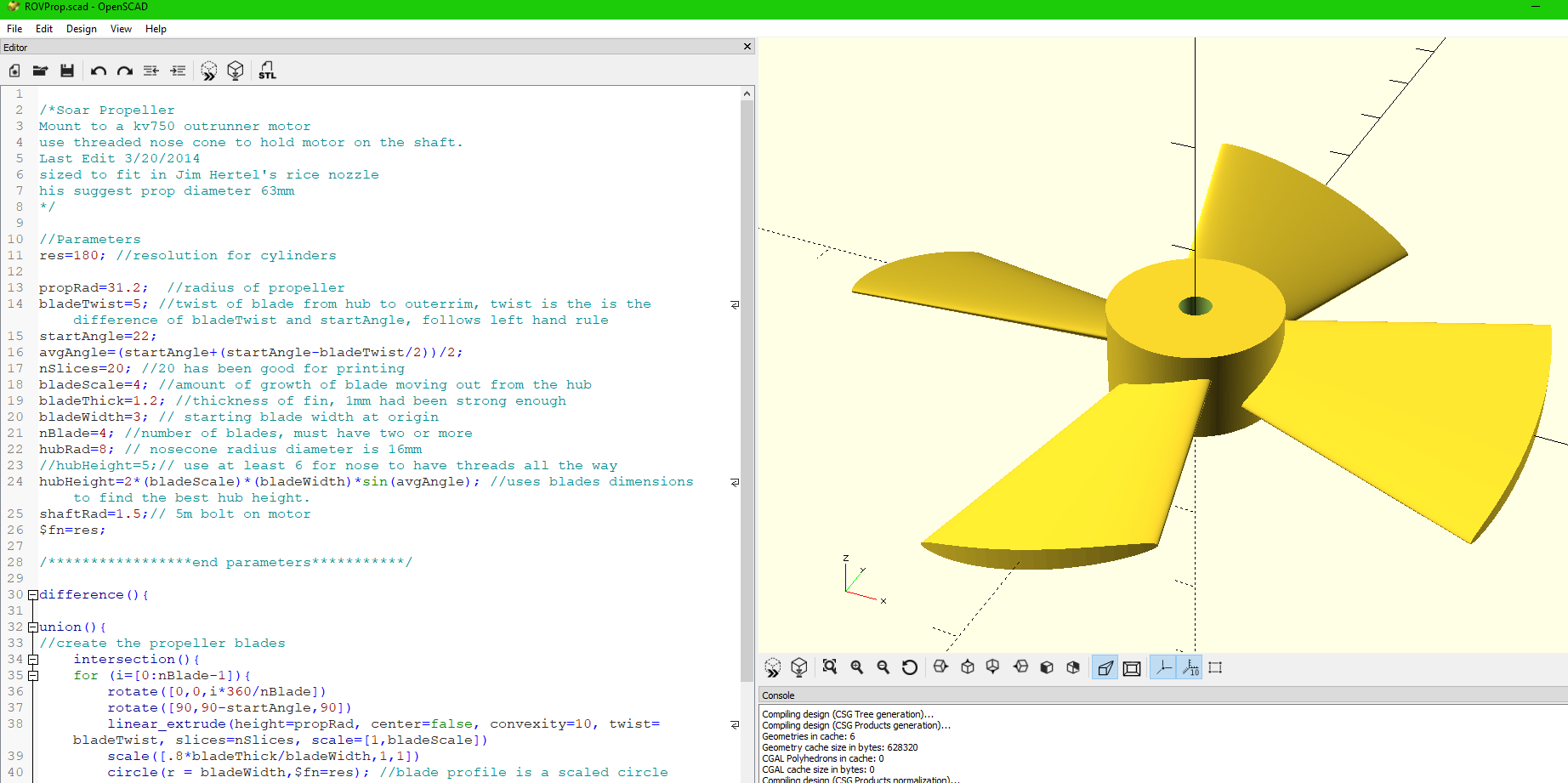
Task: Collapse the difference() block at line 30
Action: coord(32,595)
